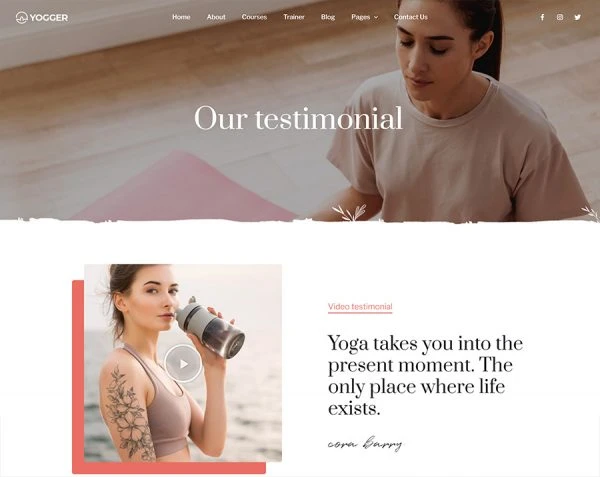Click the Yogger logo

(x=42, y=18)
